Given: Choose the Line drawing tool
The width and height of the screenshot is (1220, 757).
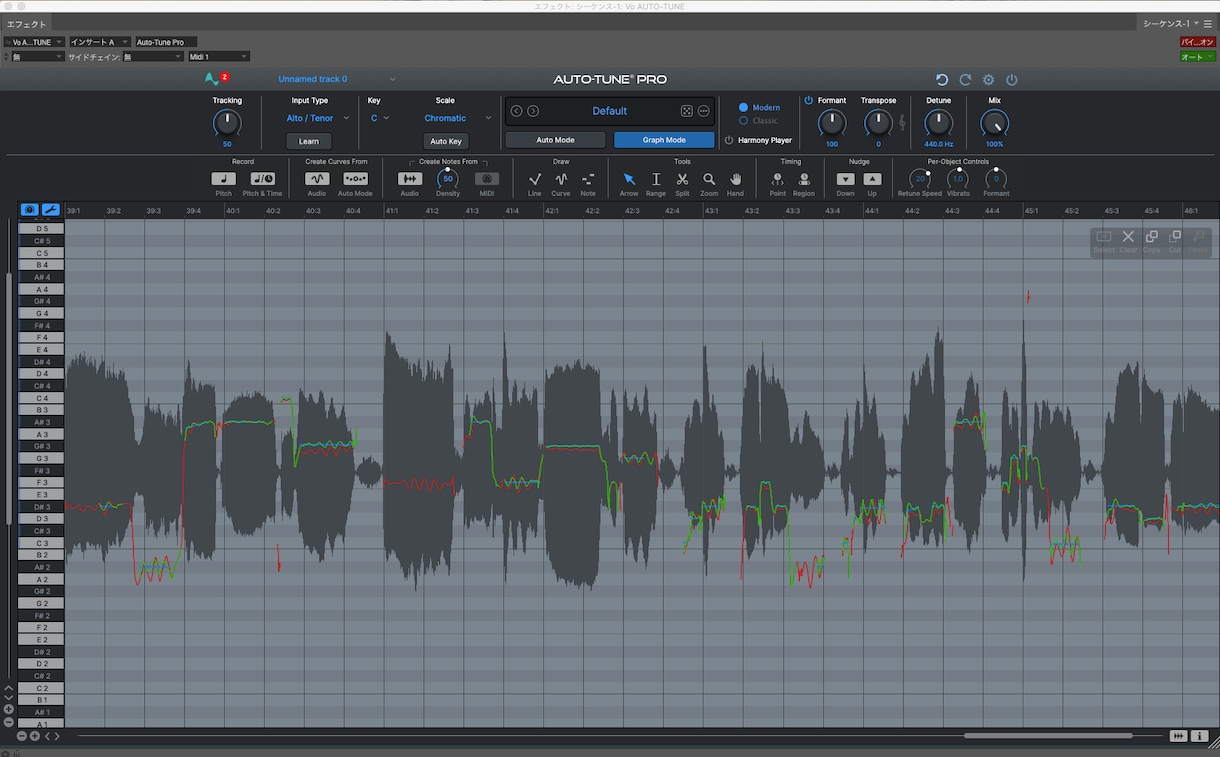Looking at the screenshot, I should coord(535,179).
